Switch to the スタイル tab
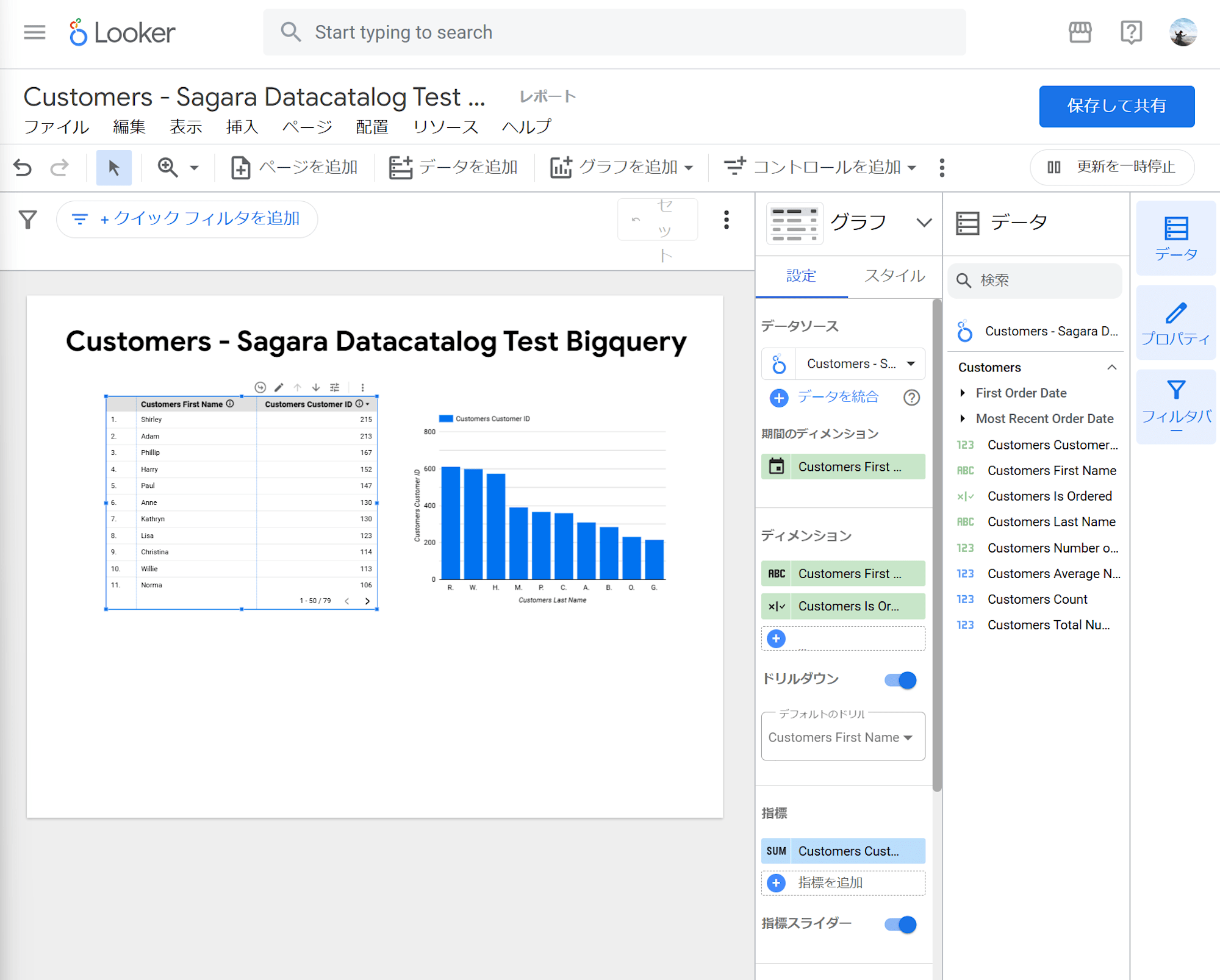The width and height of the screenshot is (1220, 980). [894, 276]
